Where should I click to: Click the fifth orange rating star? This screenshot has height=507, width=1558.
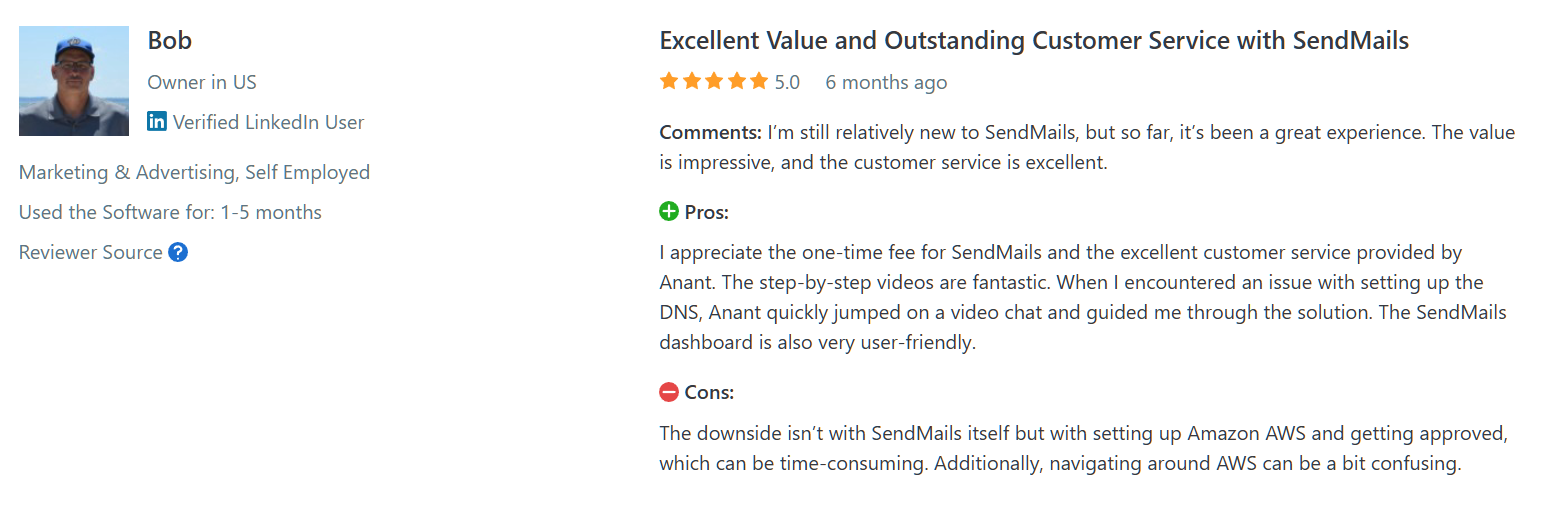[758, 81]
